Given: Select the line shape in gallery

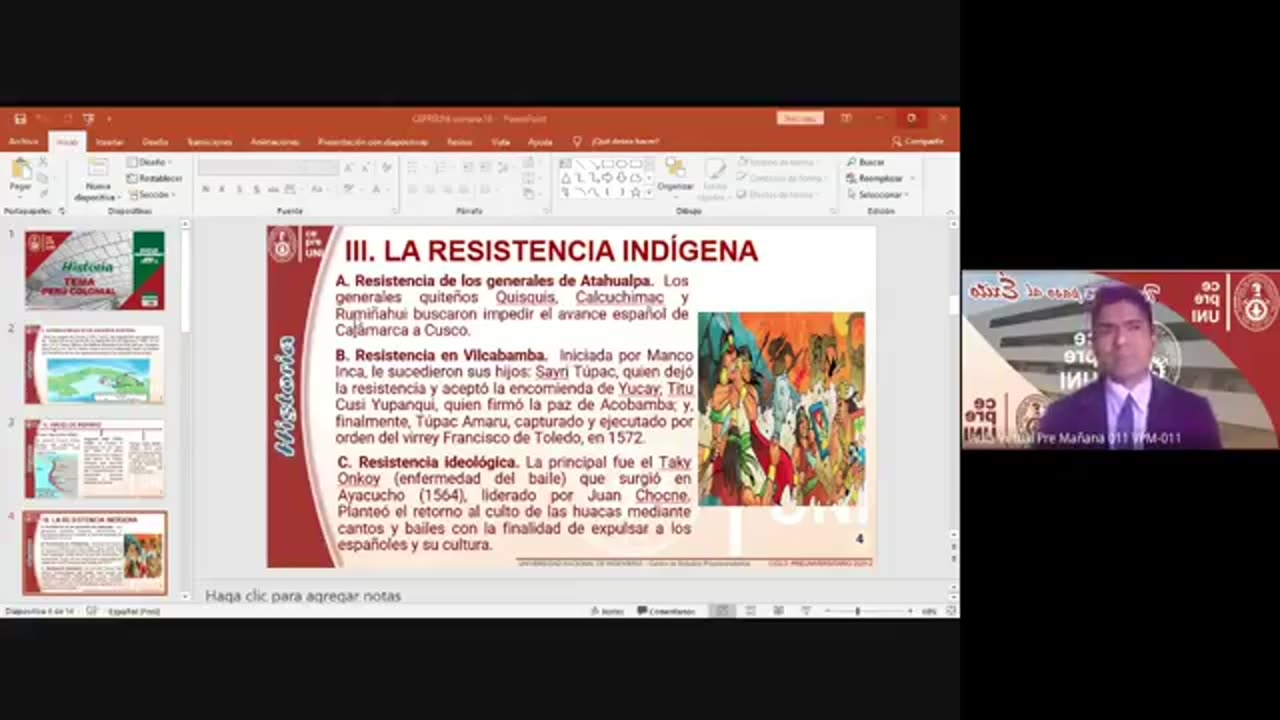Looking at the screenshot, I should pyautogui.click(x=580, y=163).
